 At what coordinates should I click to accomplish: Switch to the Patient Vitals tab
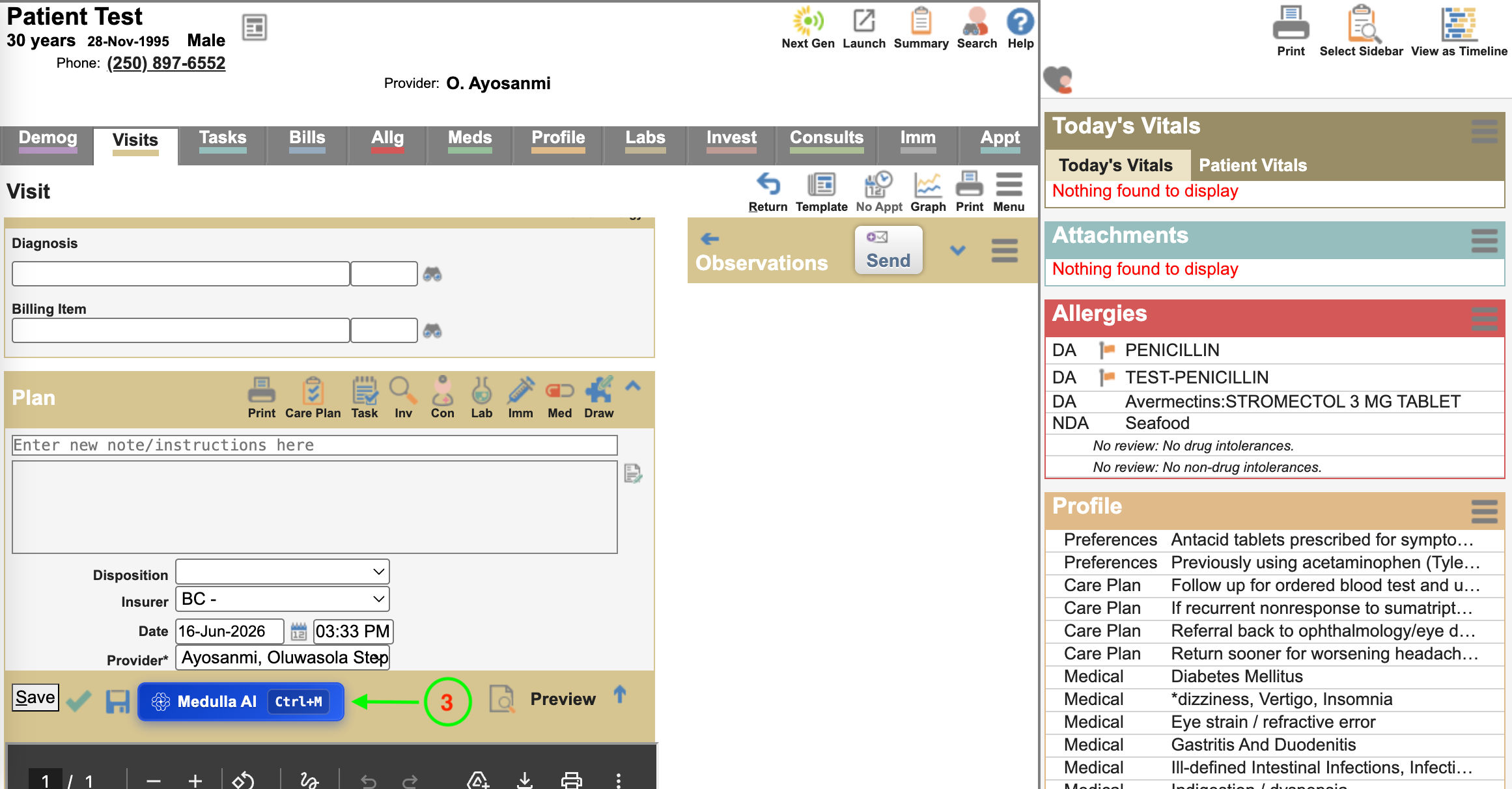point(1253,165)
